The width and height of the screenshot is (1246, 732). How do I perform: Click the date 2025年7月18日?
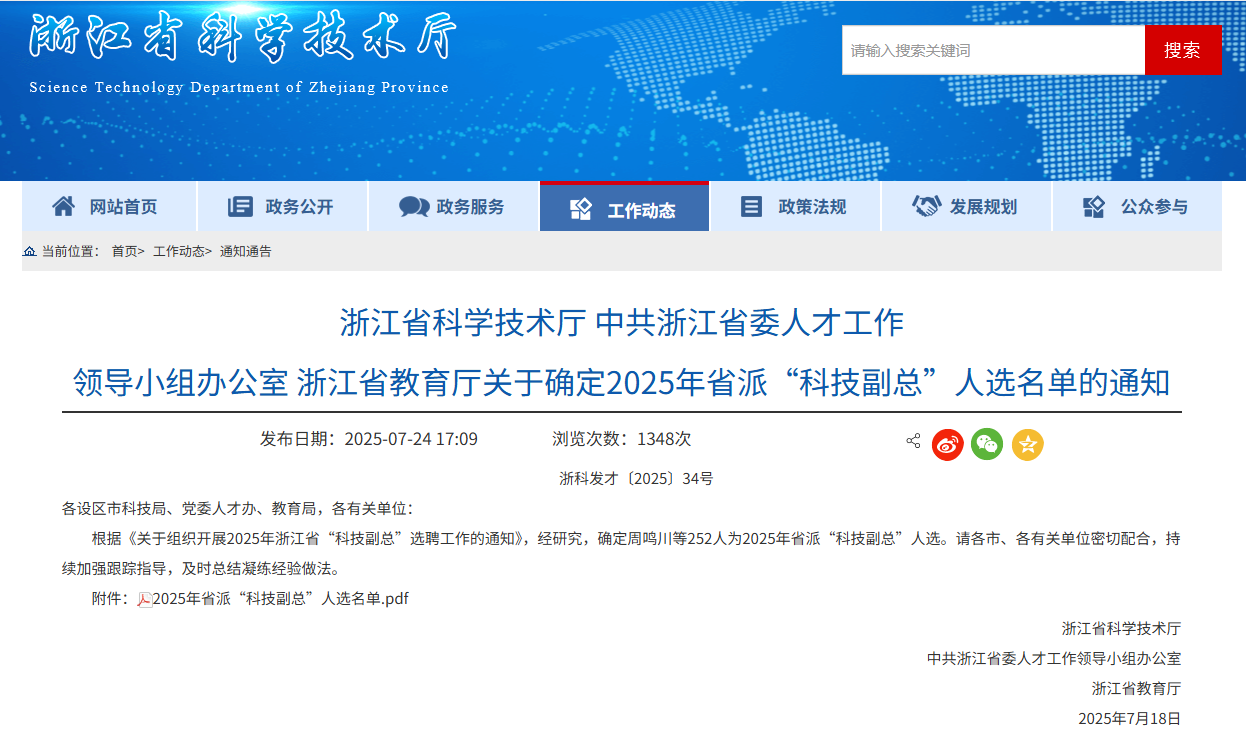[x=1129, y=719]
